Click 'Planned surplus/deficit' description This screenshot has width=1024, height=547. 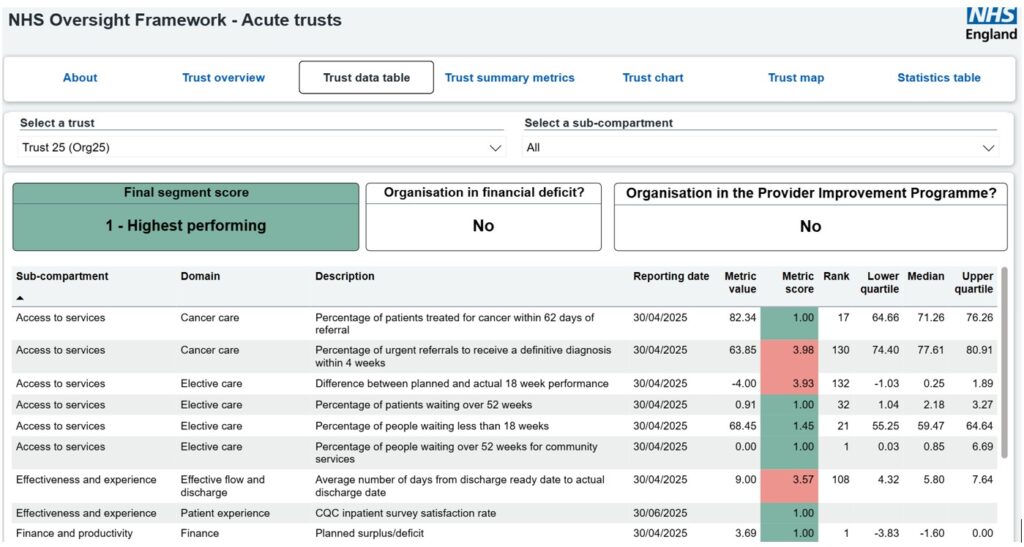(370, 533)
